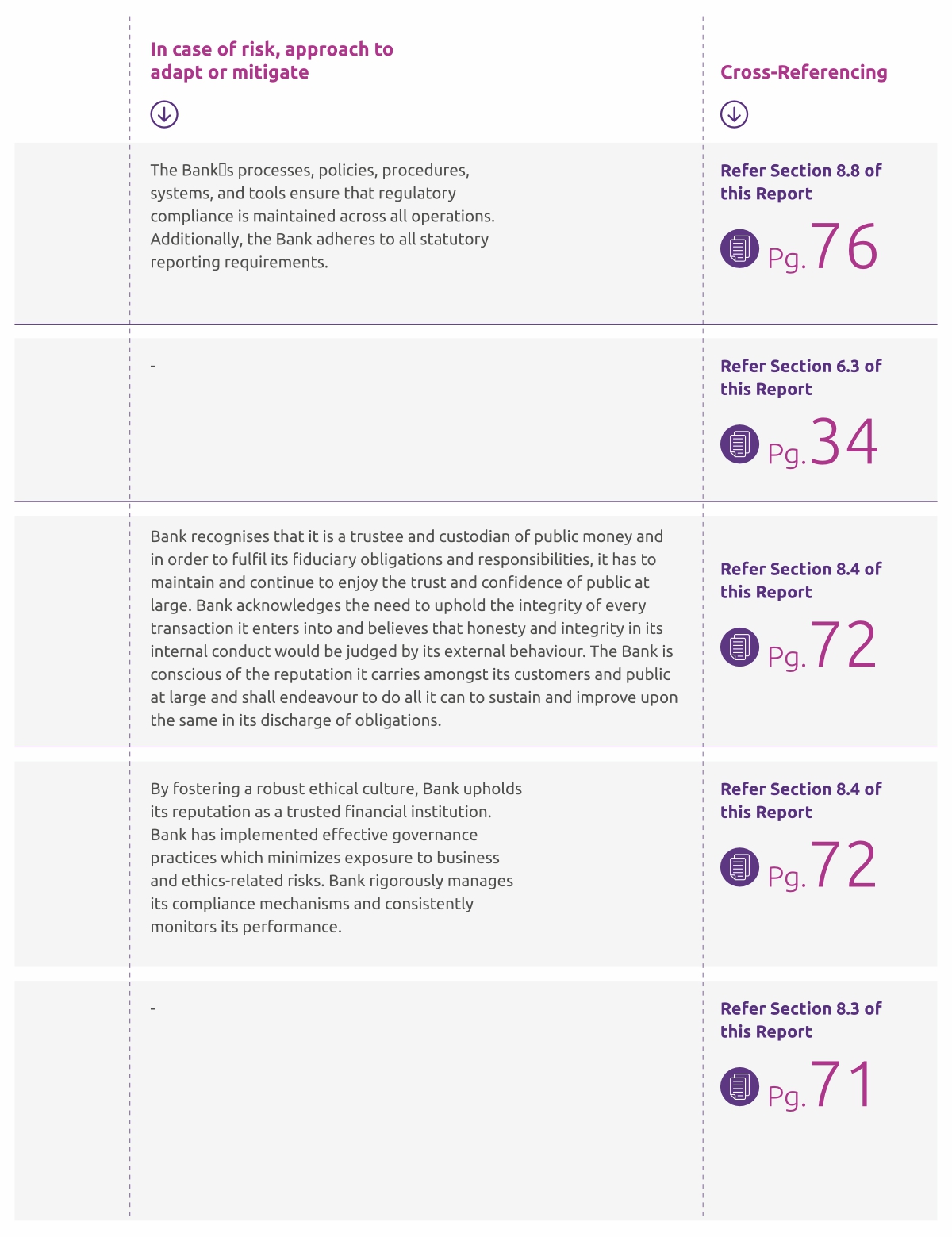Image resolution: width=952 pixels, height=1237 pixels.
Task: Go to page number 71
Action: click(x=841, y=1085)
